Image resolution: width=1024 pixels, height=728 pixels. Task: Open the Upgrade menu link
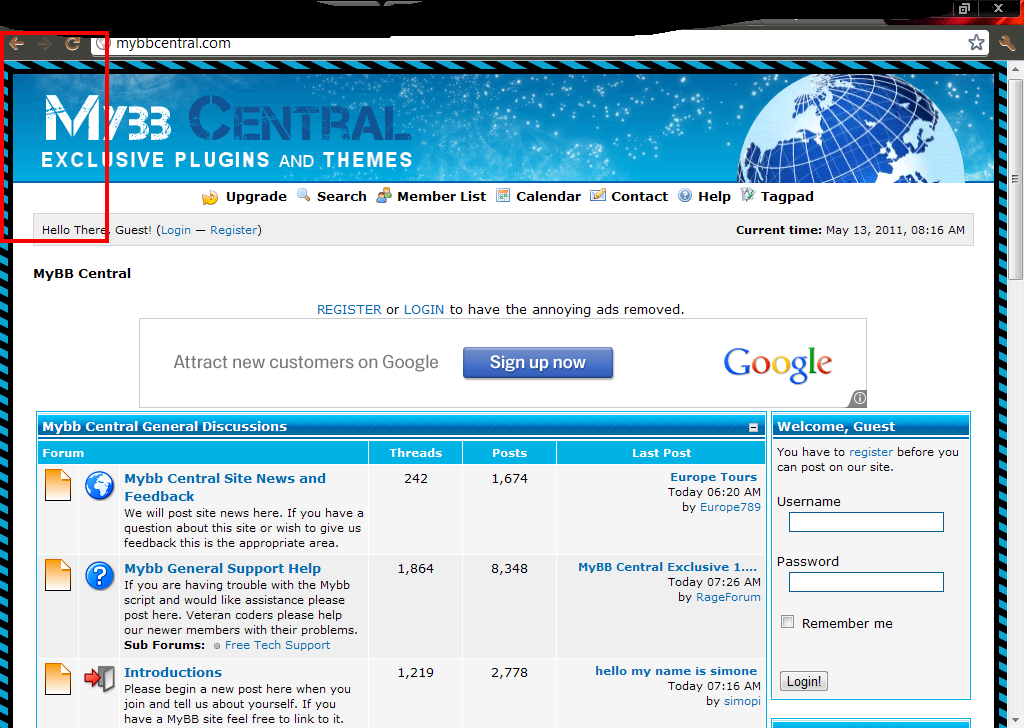click(256, 197)
